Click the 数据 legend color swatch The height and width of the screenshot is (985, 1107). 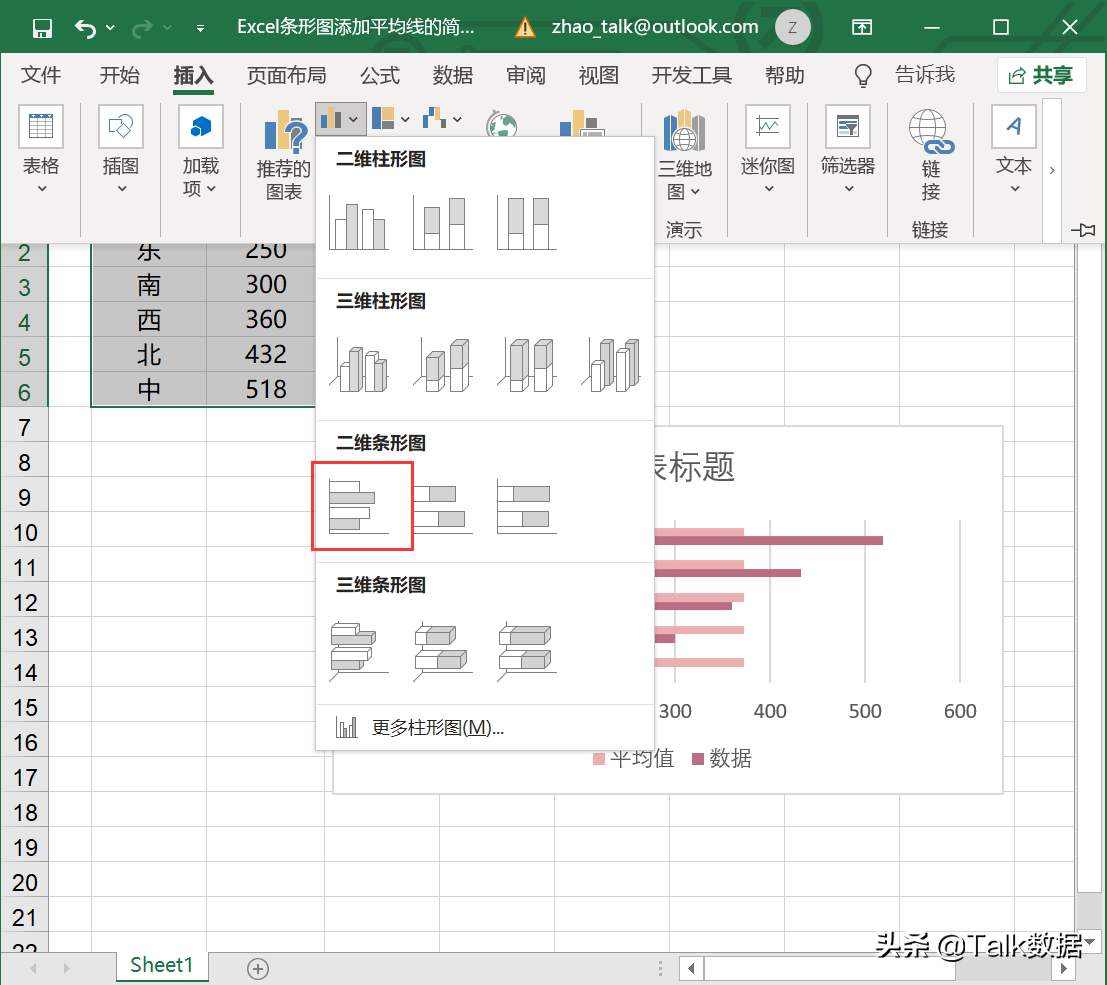click(x=697, y=759)
